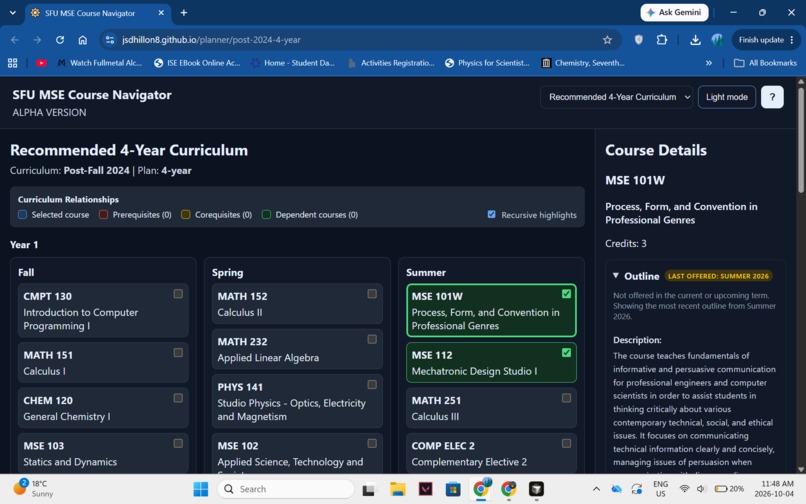
Task: Show hidden system tray icons chevron
Action: 596,489
